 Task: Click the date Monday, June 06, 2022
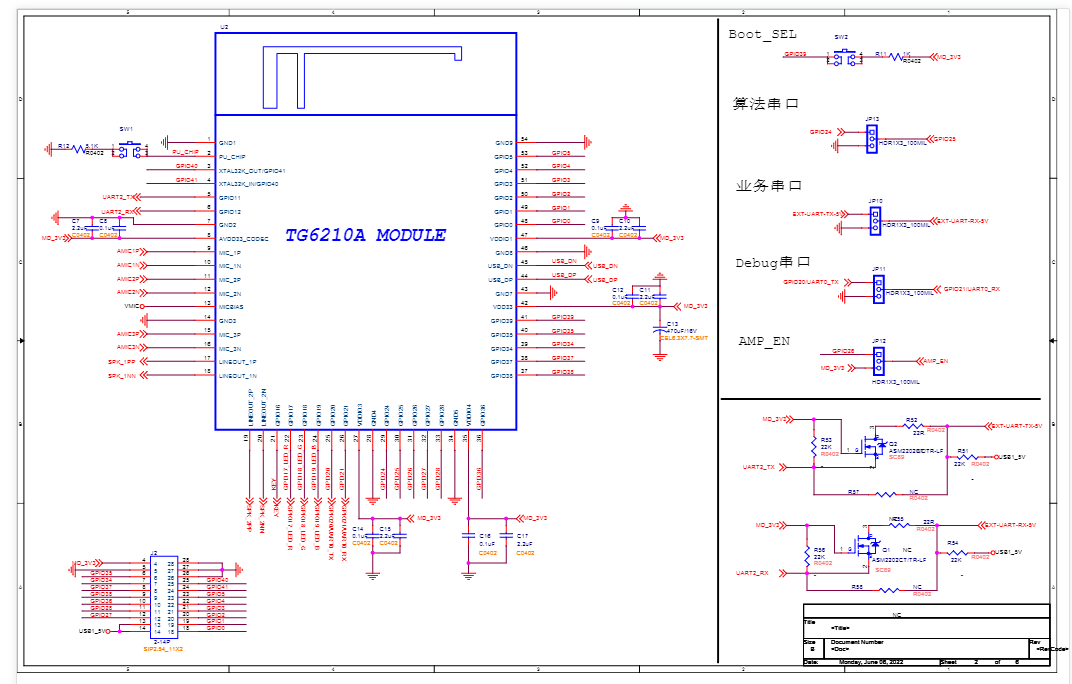pyautogui.click(x=870, y=662)
